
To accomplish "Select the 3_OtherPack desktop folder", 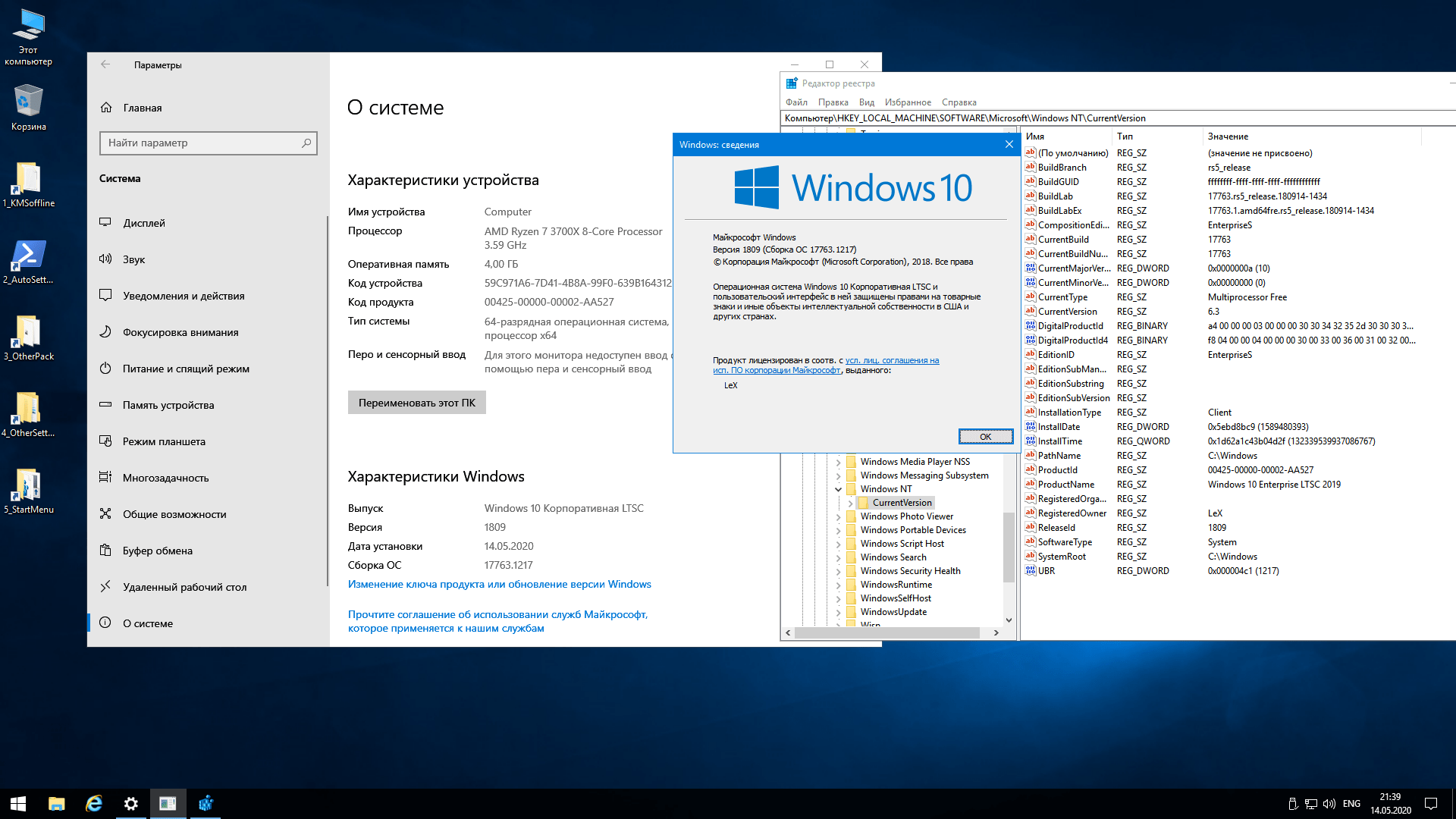I will pyautogui.click(x=28, y=337).
